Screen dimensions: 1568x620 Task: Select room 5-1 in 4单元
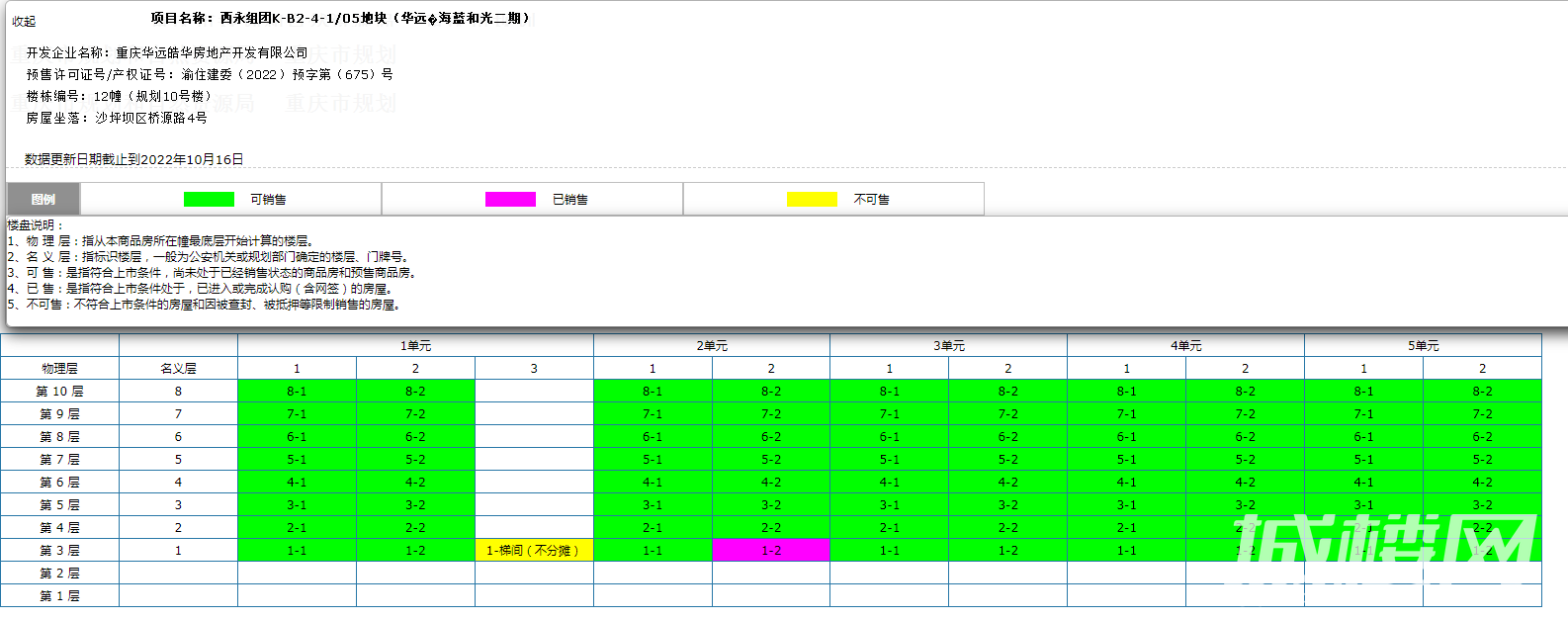[1126, 460]
